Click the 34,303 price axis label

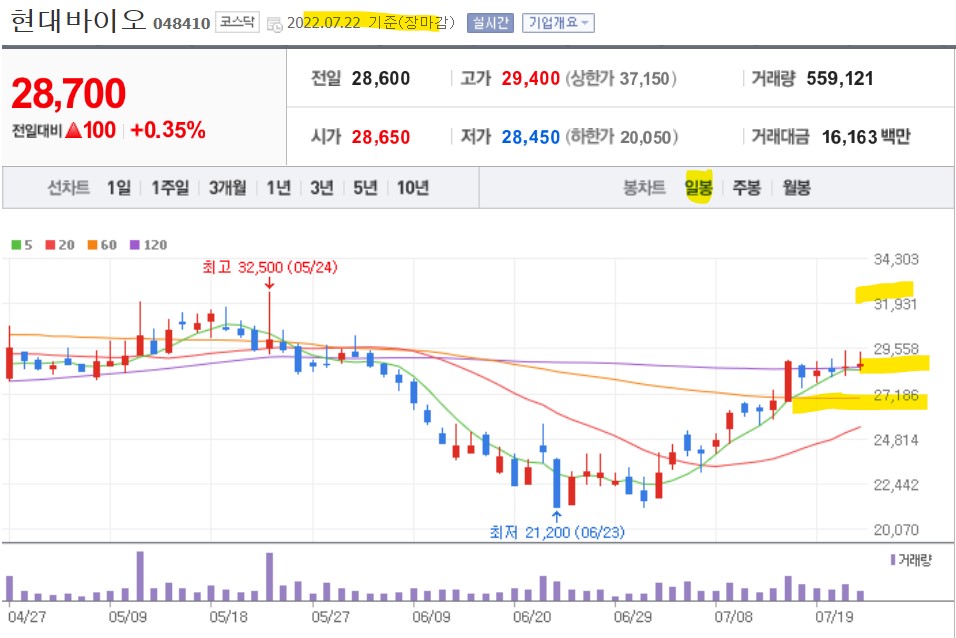896,260
